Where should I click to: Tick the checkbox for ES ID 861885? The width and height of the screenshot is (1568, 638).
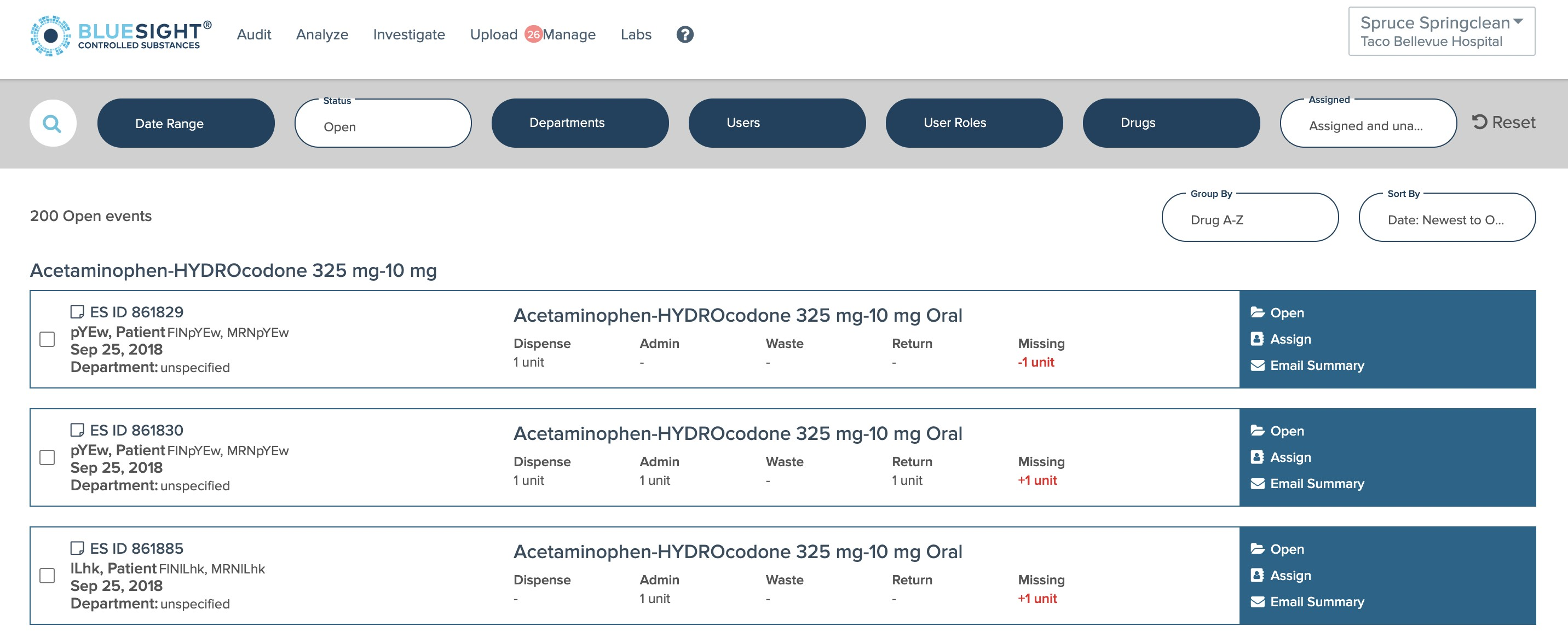pos(47,576)
